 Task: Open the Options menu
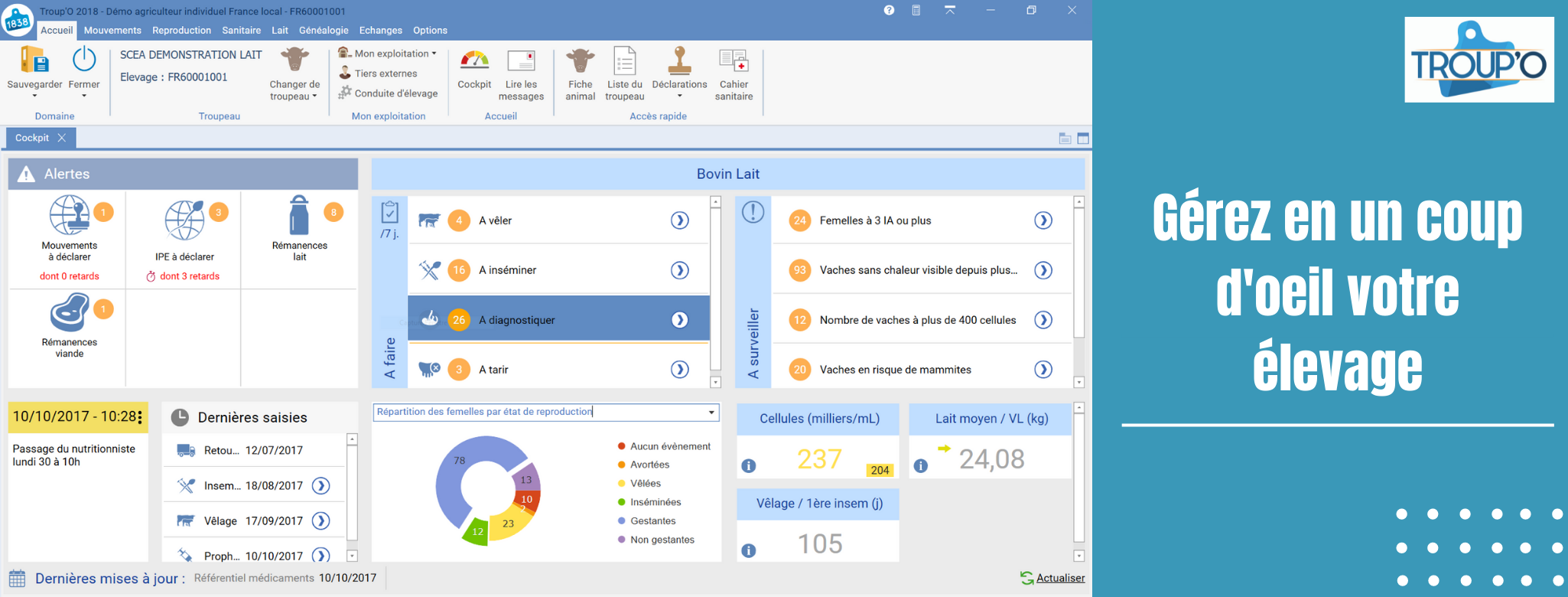tap(430, 31)
